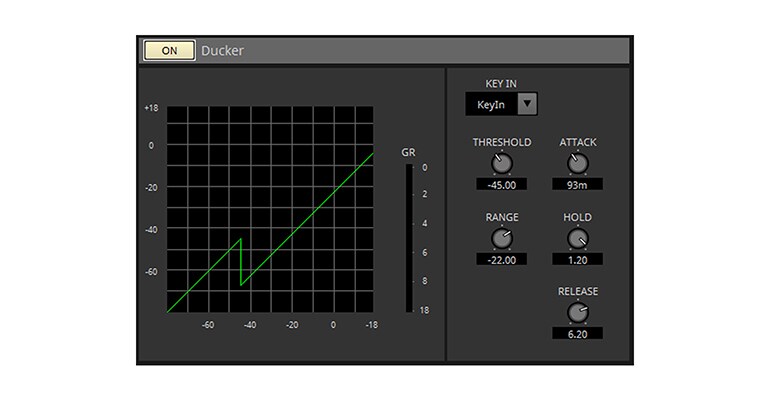Select the RANGE knob
Image resolution: width=770 pixels, height=400 pixels.
(501, 238)
